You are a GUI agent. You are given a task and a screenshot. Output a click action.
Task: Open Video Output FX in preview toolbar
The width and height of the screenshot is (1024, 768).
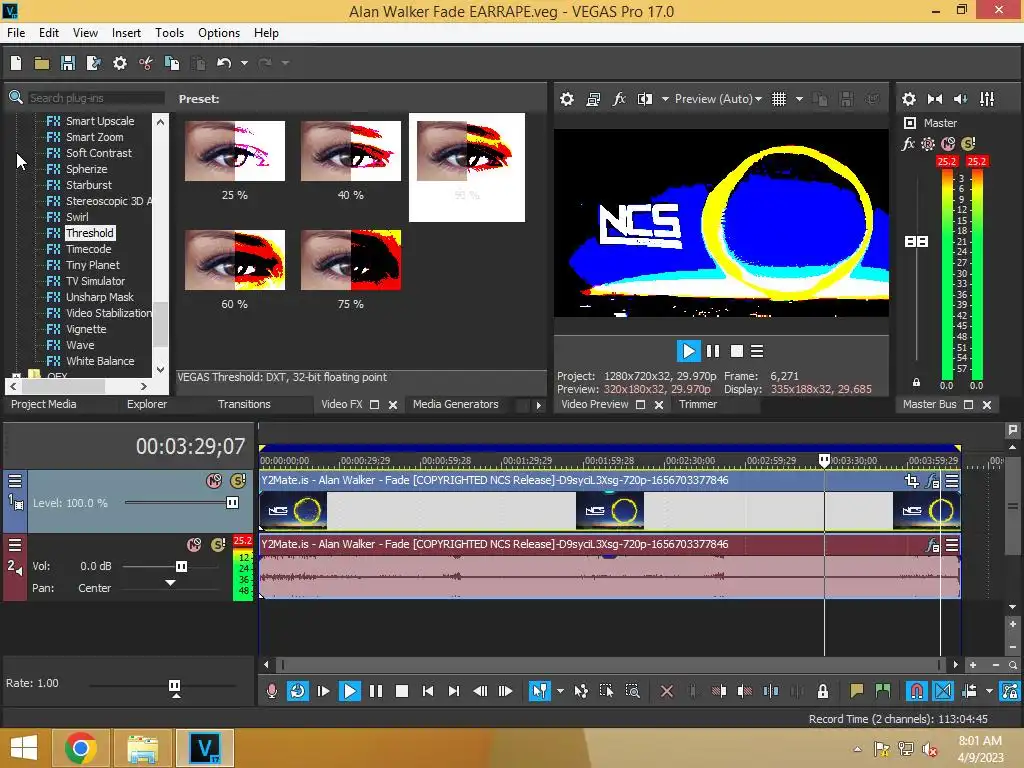click(618, 99)
